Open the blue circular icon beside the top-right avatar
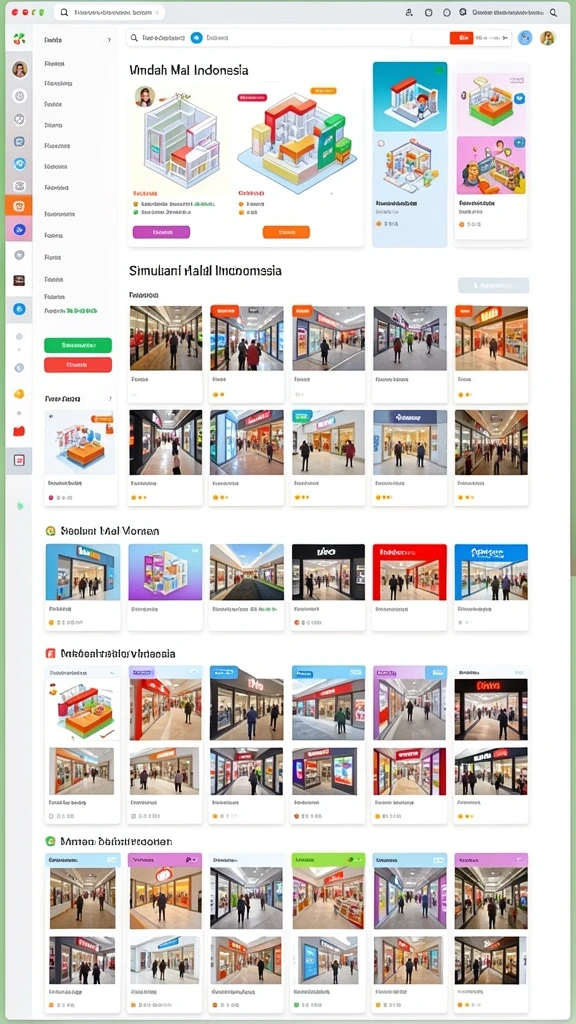This screenshot has width=576, height=1024. point(525,38)
